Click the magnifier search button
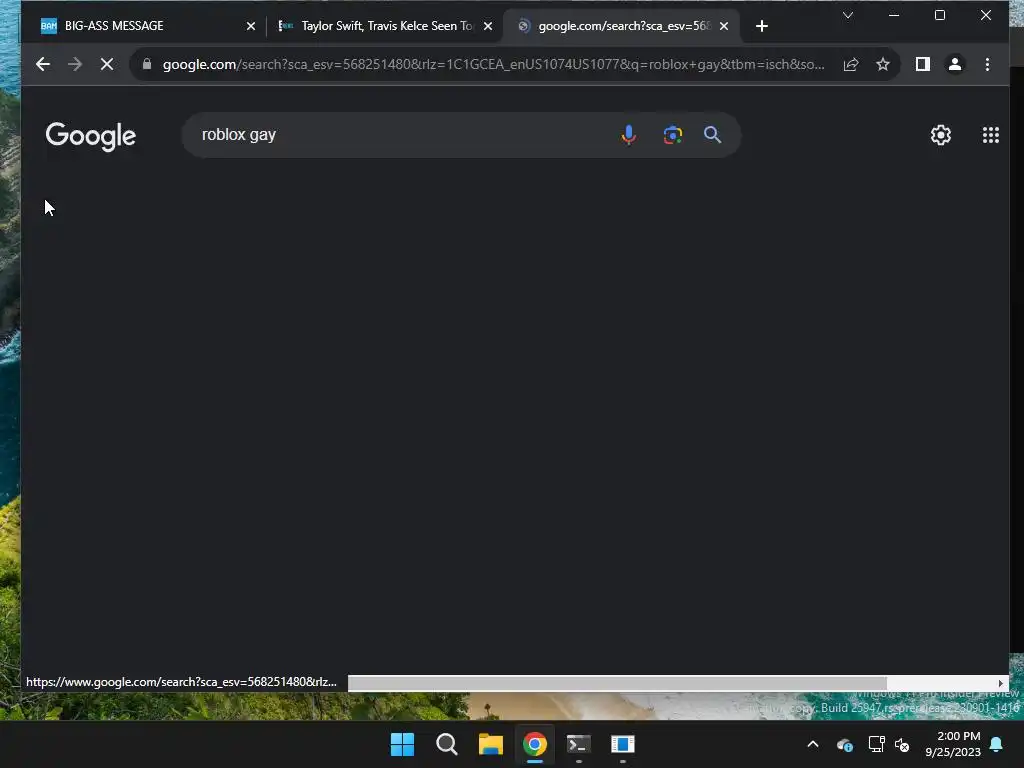This screenshot has height=768, width=1024. [712, 135]
